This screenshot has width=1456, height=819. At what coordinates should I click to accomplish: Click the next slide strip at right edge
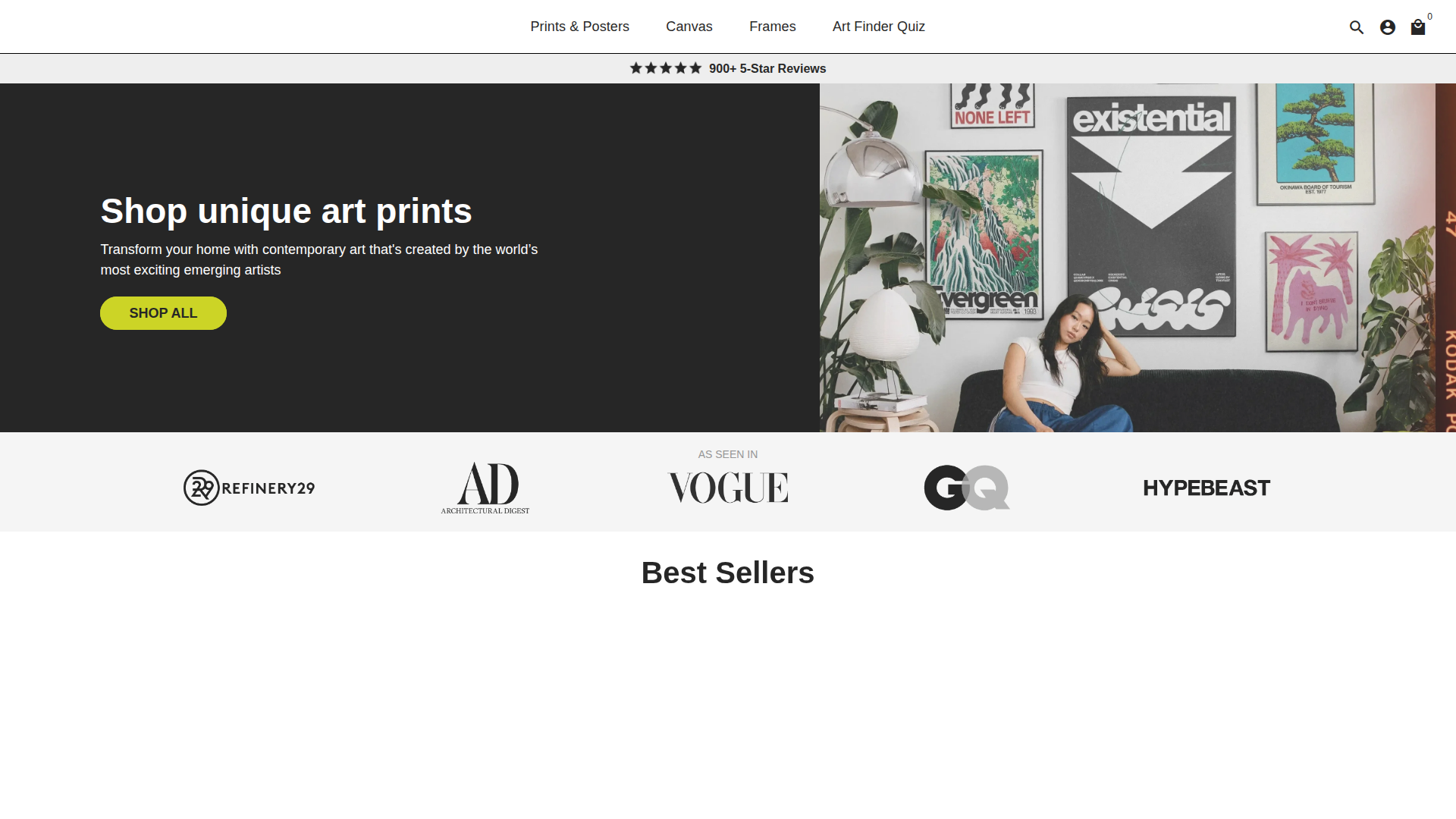pyautogui.click(x=1446, y=258)
